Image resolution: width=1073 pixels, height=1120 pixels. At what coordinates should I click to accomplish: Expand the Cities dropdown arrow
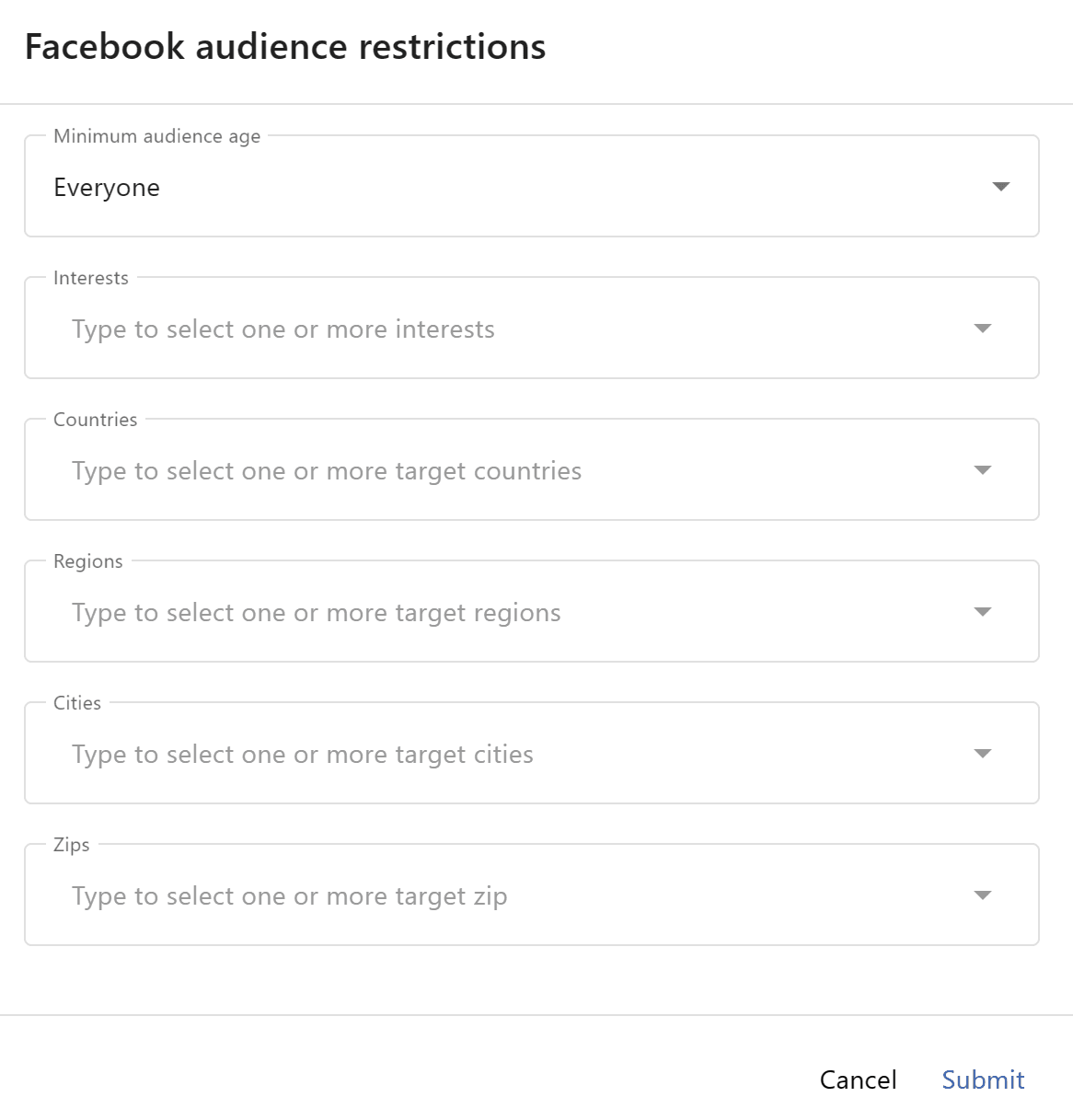tap(982, 754)
